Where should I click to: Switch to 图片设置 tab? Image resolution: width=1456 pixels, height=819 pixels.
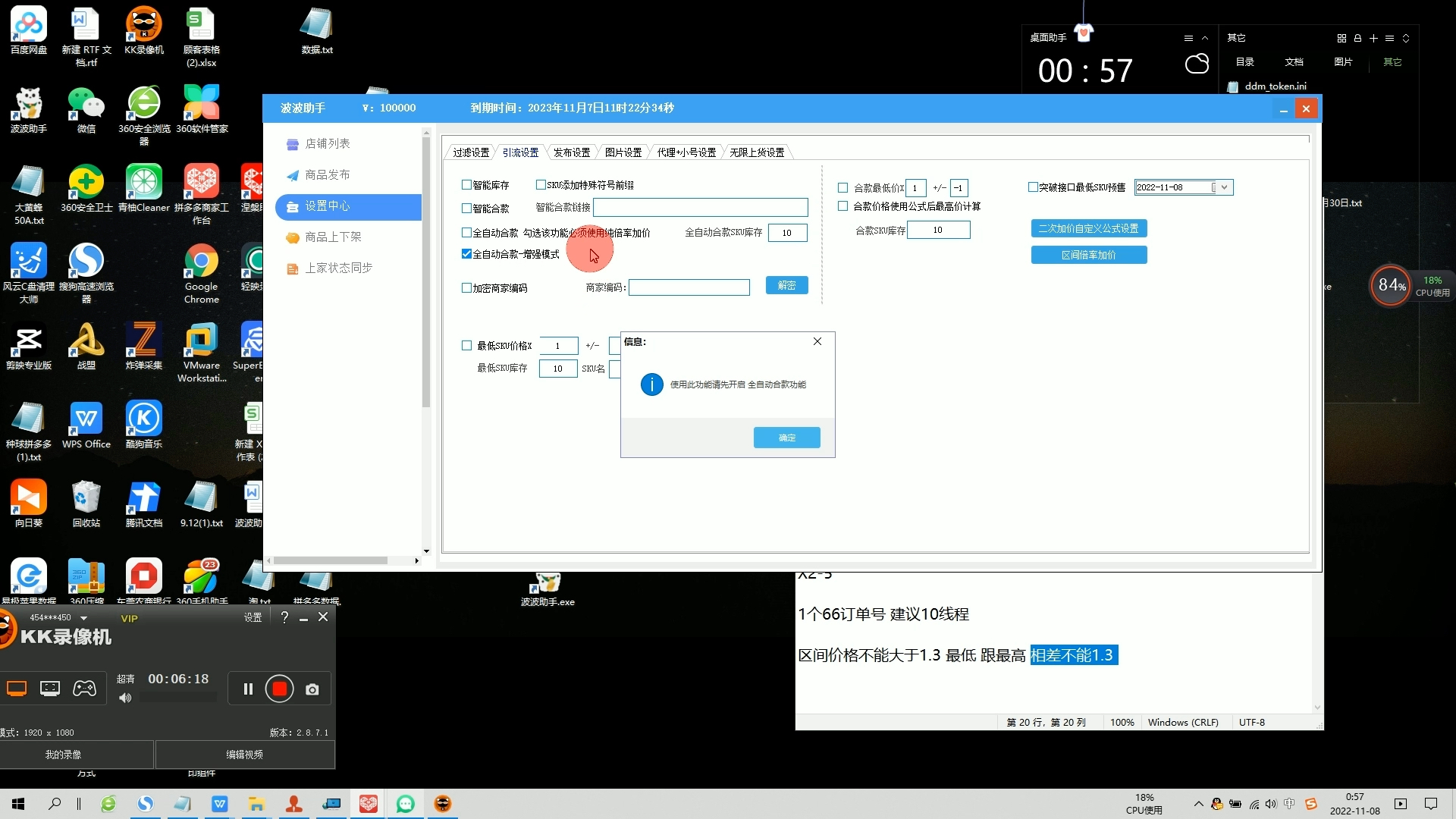click(622, 152)
